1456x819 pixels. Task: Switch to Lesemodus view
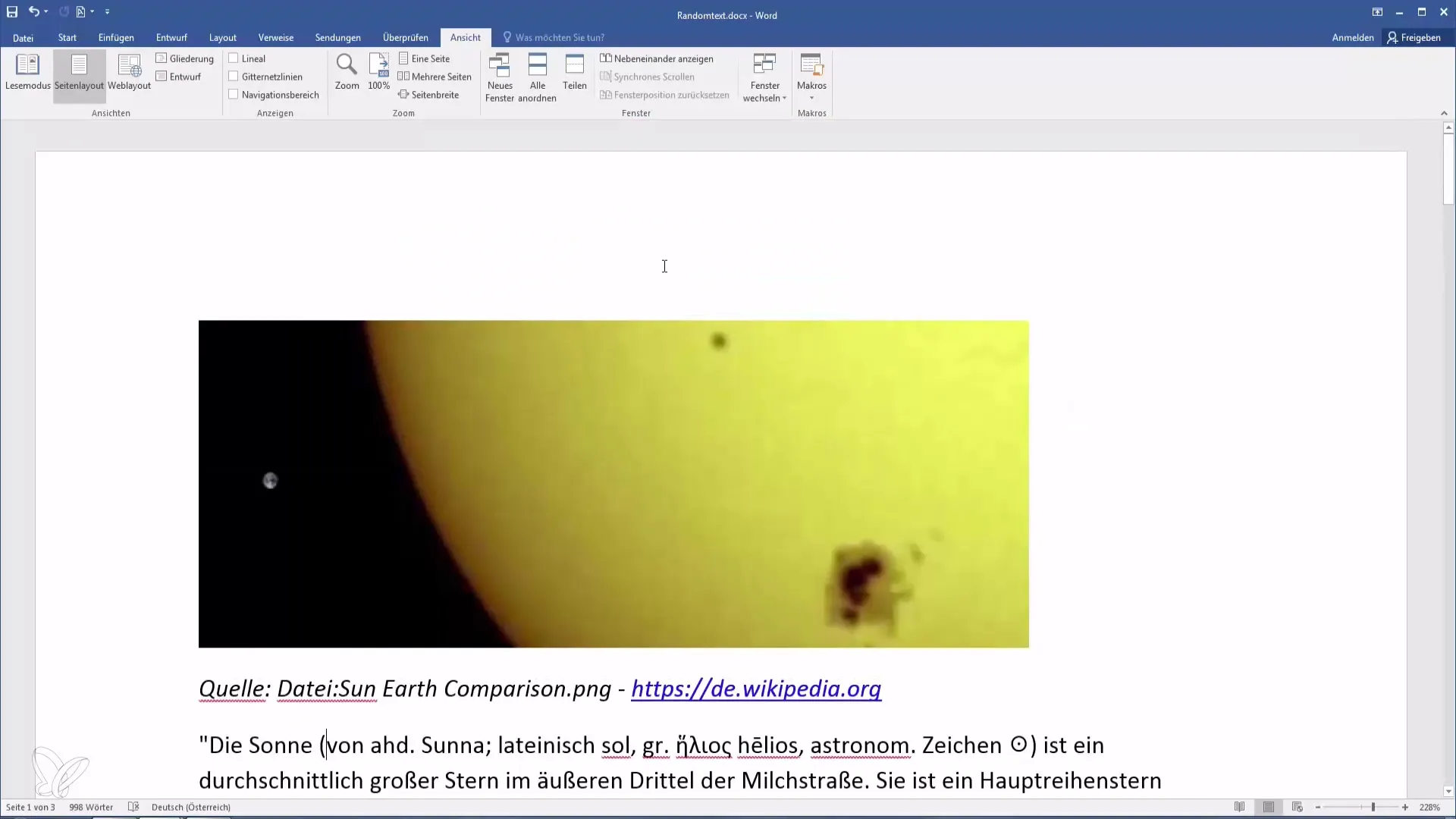[x=27, y=72]
